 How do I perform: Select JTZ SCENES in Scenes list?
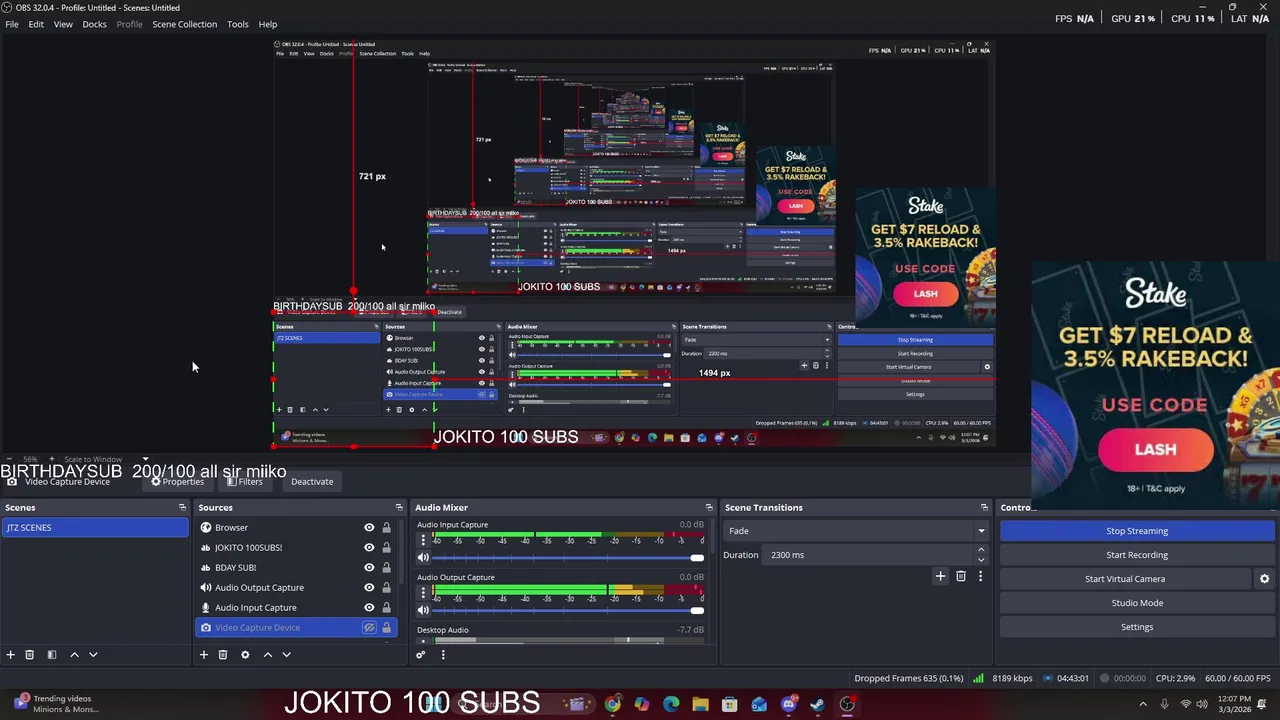(x=94, y=528)
